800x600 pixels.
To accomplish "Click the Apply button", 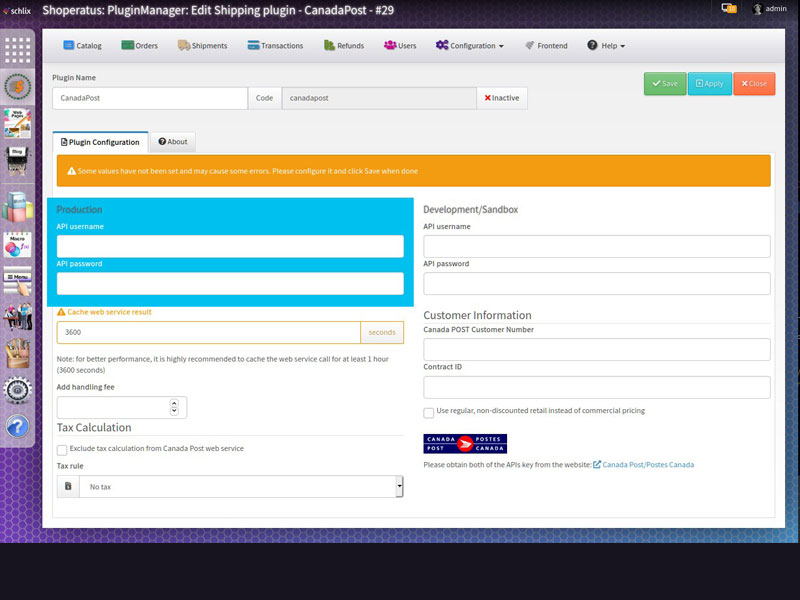I will click(710, 84).
